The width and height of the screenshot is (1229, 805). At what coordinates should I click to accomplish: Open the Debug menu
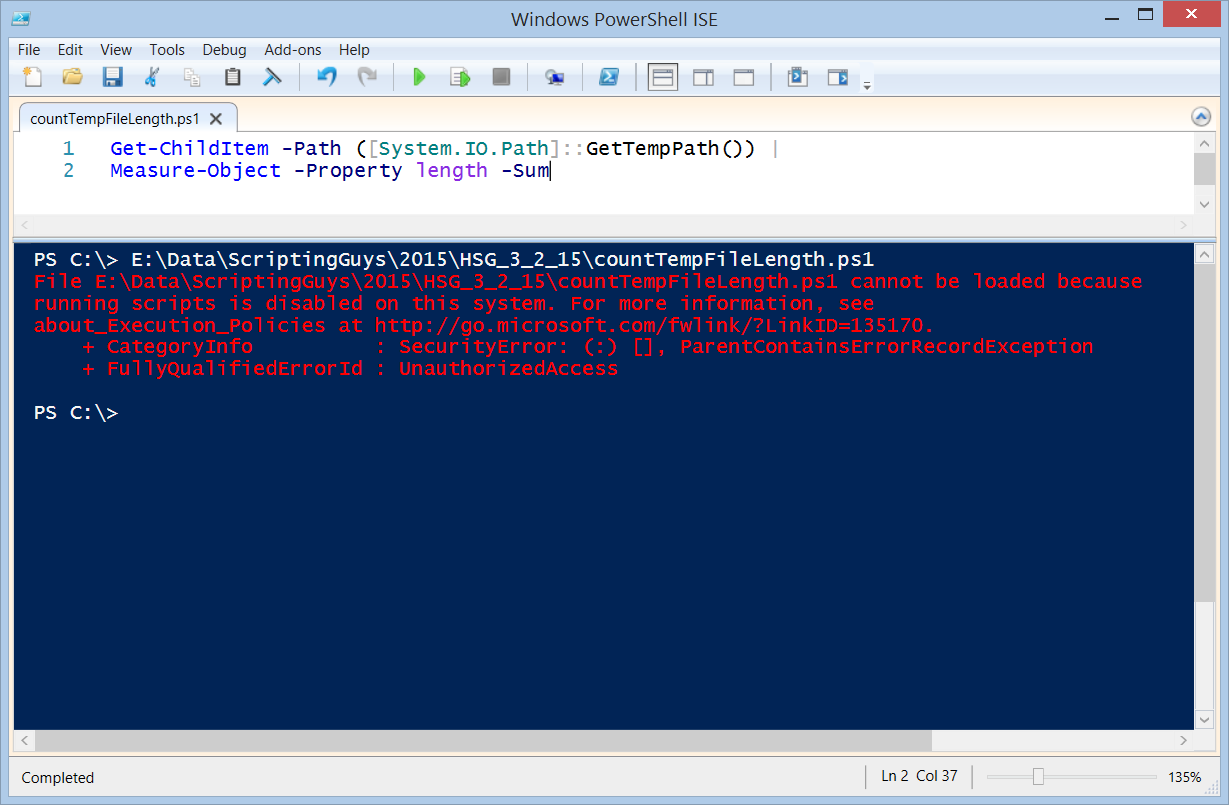[224, 49]
